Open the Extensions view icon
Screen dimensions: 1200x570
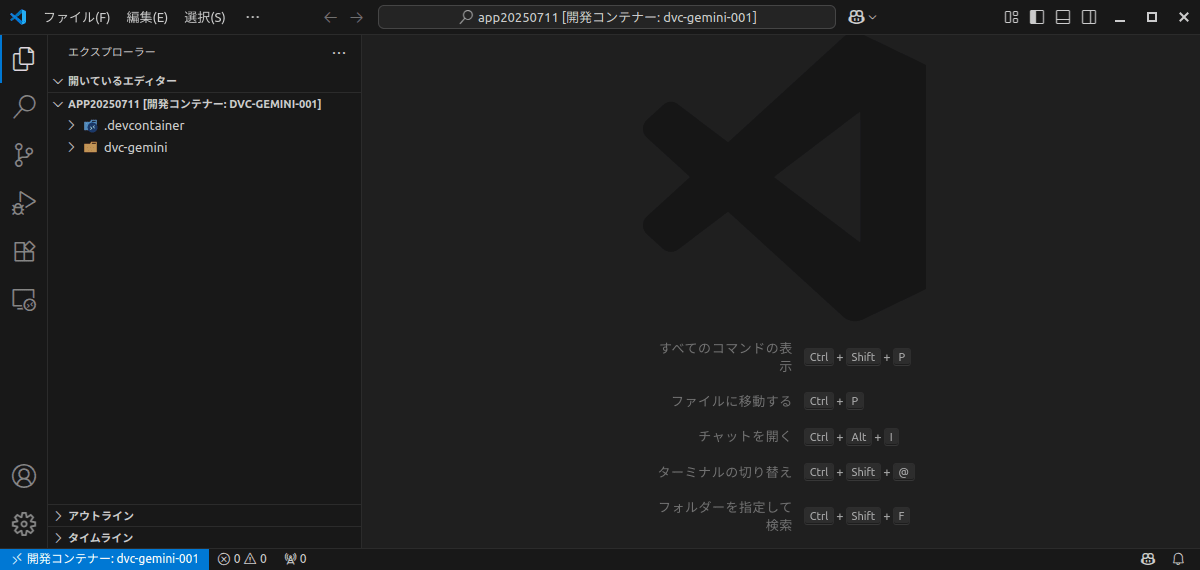pos(24,251)
